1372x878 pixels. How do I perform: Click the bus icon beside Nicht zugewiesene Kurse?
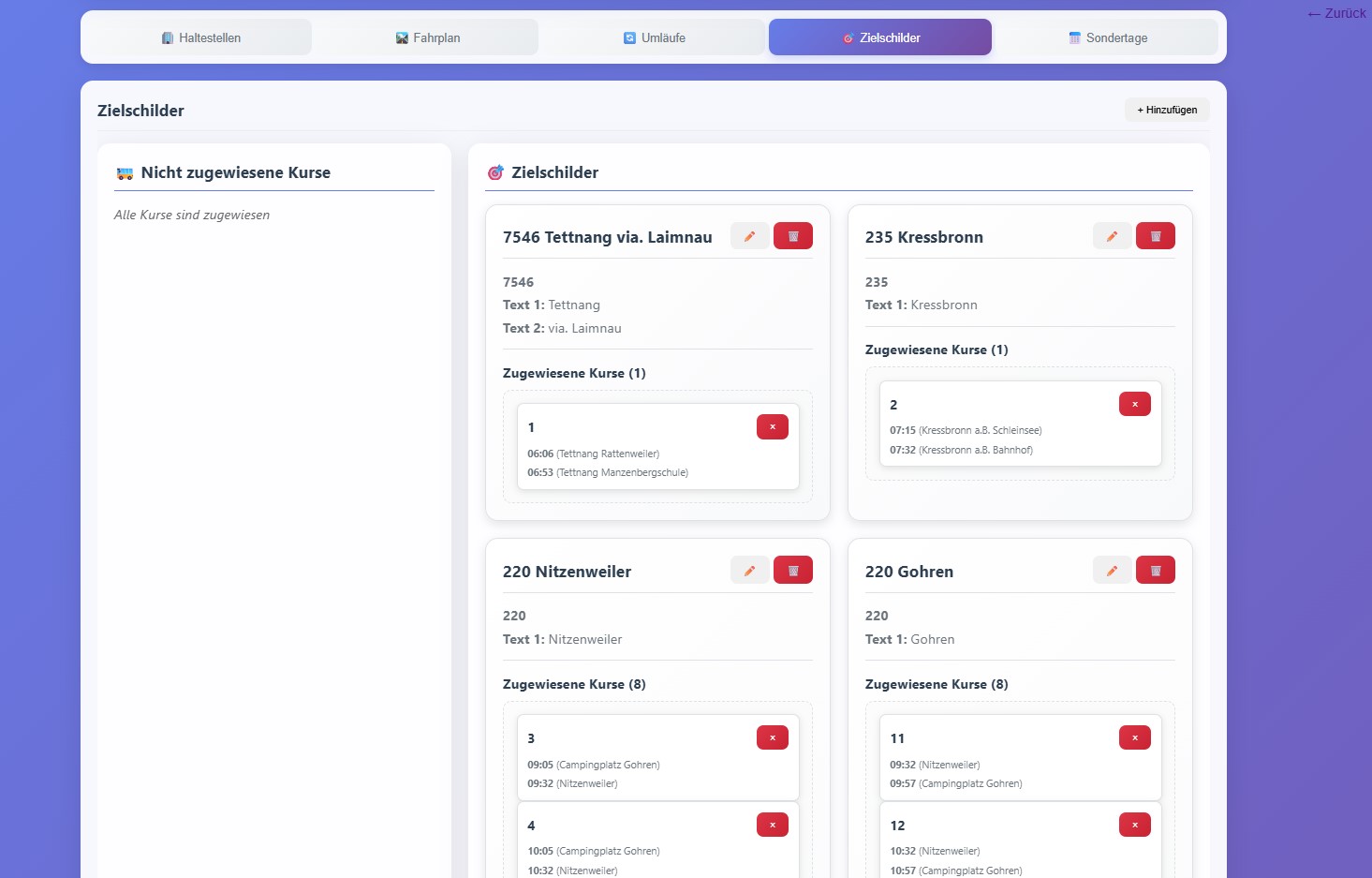(123, 172)
